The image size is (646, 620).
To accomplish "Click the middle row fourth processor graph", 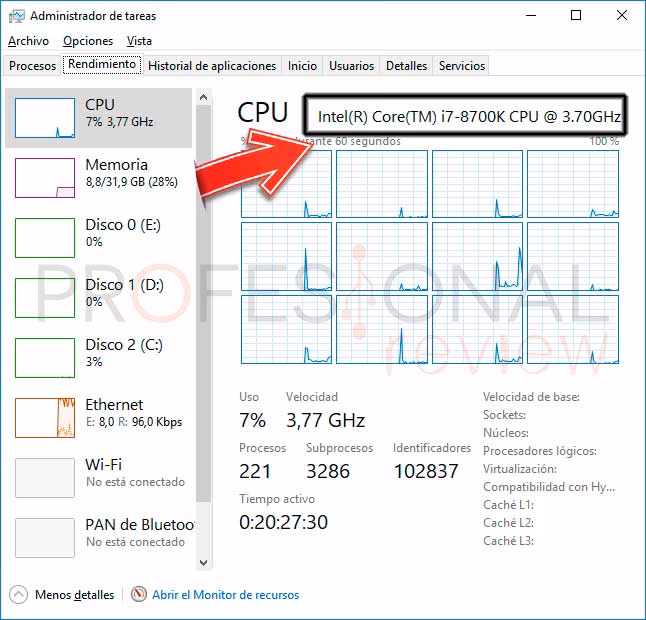I will (x=573, y=257).
